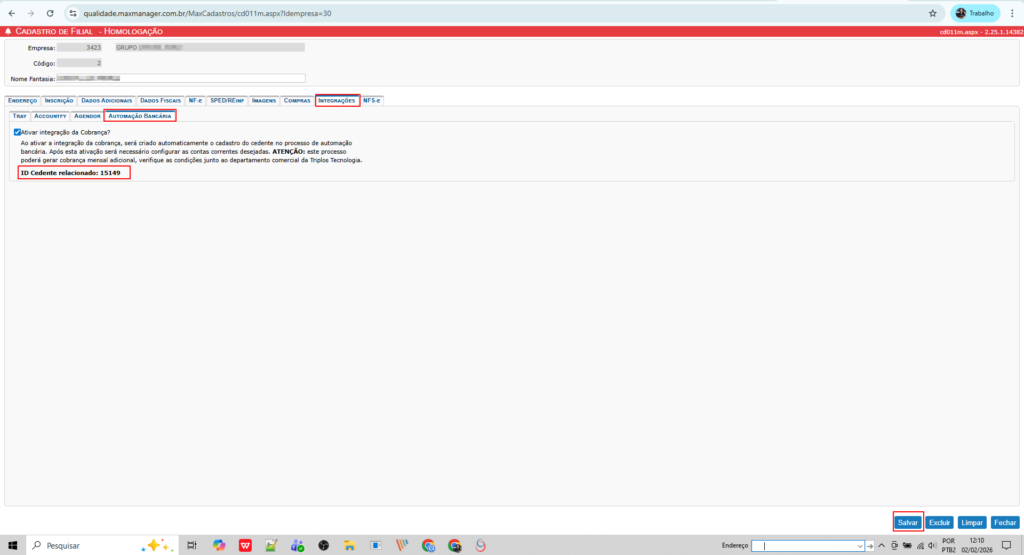The image size is (1024, 555).
Task: Show hidden system tray icons
Action: 881,545
